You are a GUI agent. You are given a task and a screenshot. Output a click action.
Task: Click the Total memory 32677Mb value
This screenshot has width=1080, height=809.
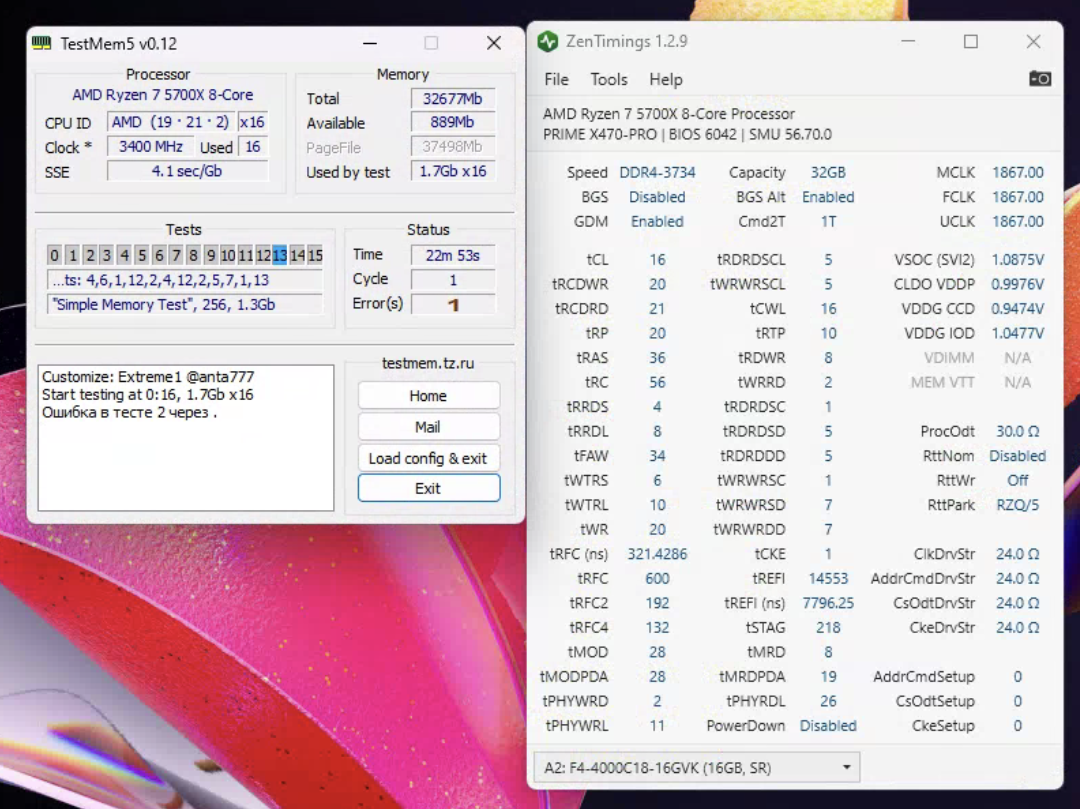pos(453,98)
